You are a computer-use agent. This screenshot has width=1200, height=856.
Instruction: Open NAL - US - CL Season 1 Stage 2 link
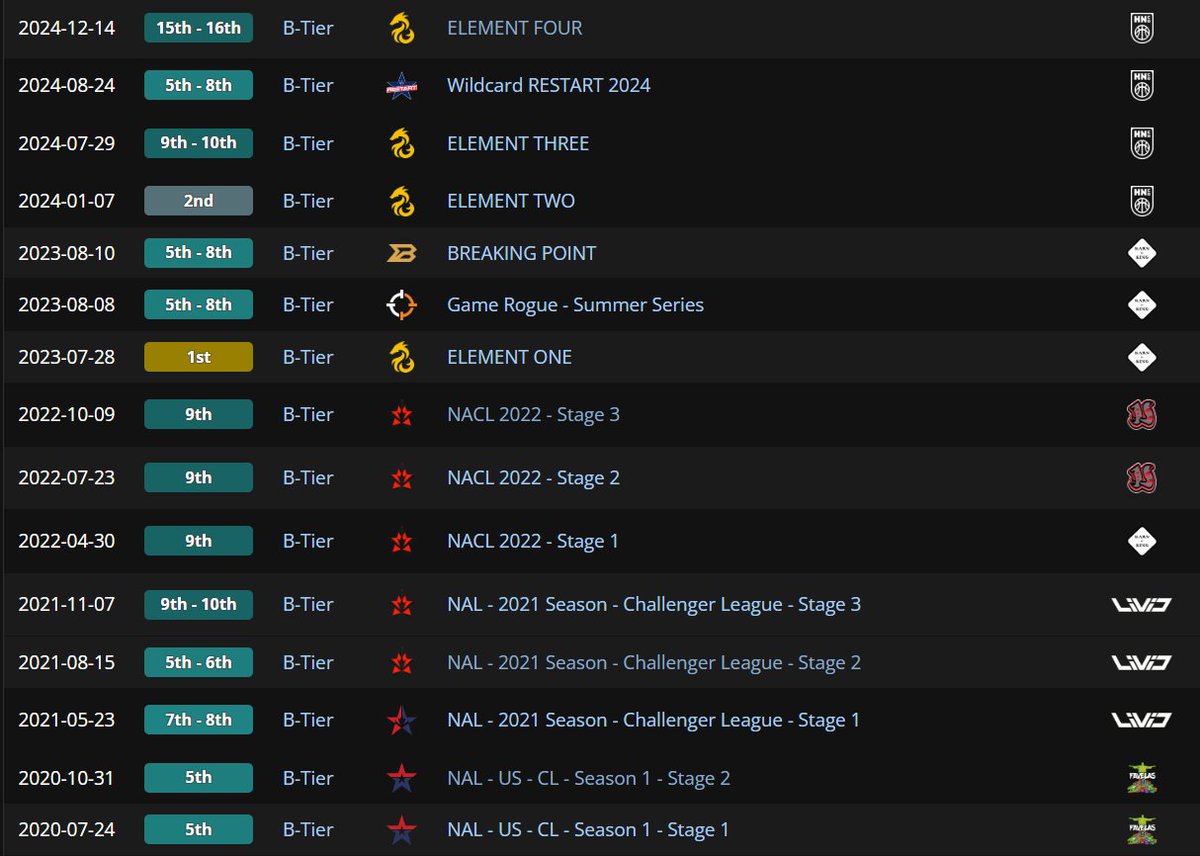click(x=588, y=778)
